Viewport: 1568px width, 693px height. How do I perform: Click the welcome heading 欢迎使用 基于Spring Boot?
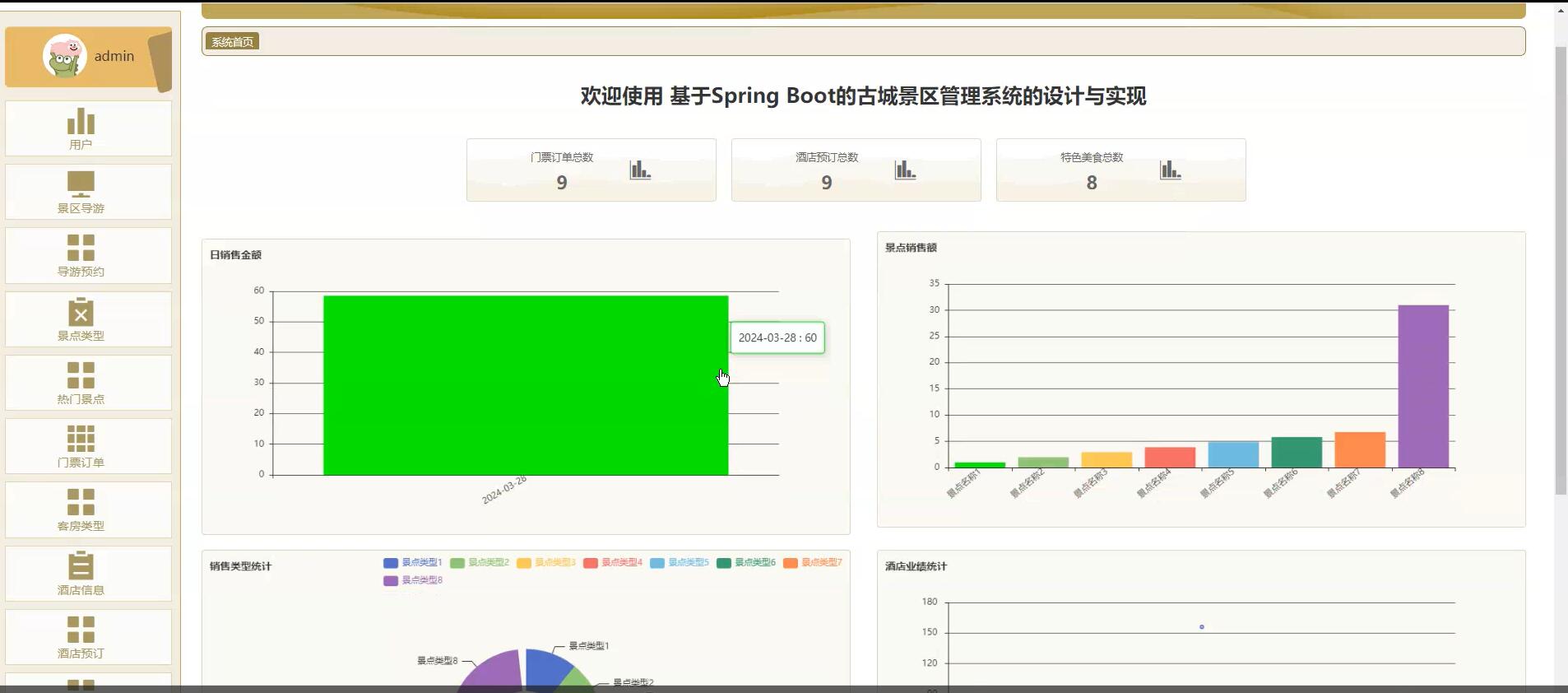coord(863,96)
